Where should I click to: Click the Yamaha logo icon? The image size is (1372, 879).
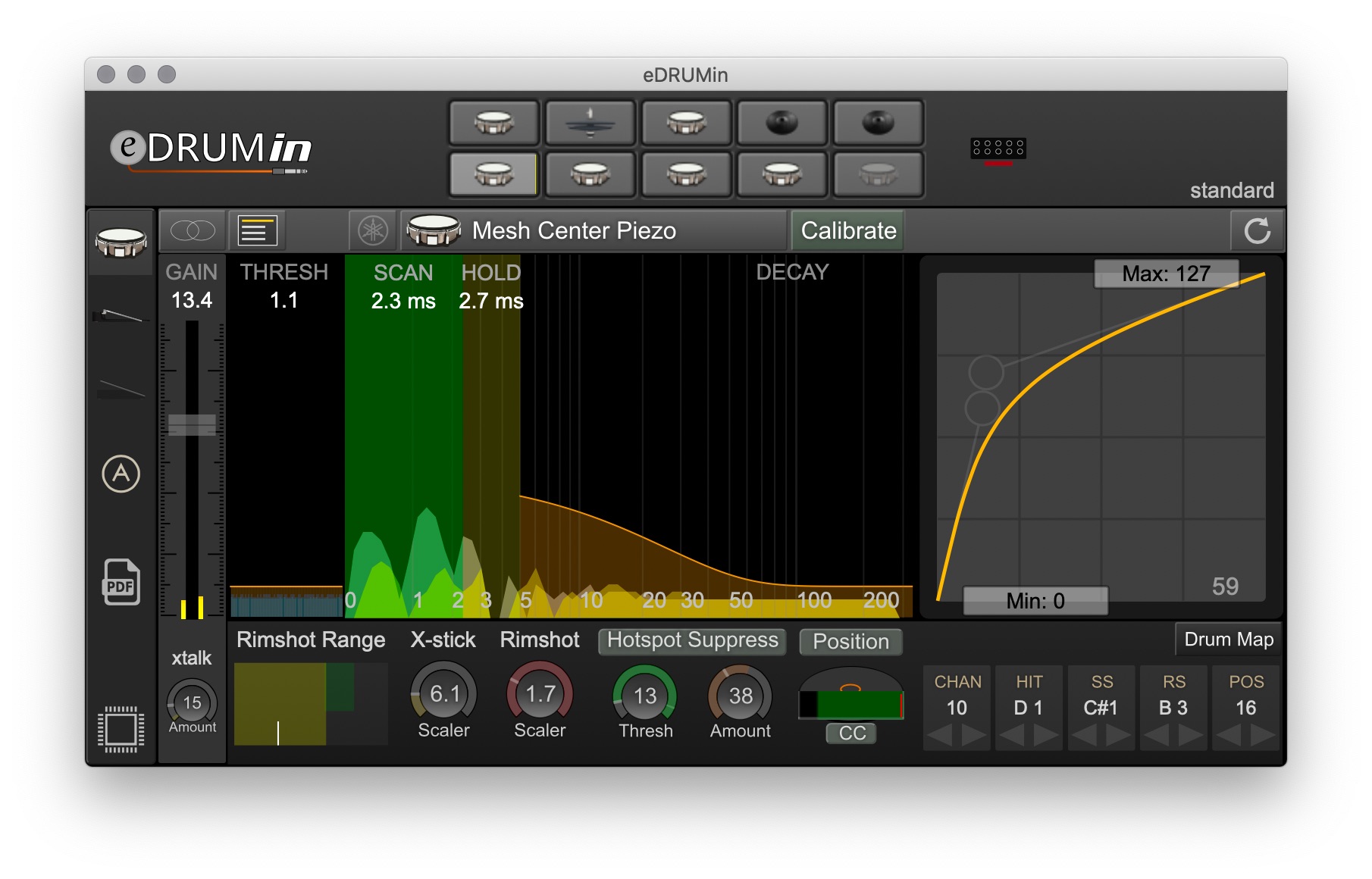tap(373, 230)
